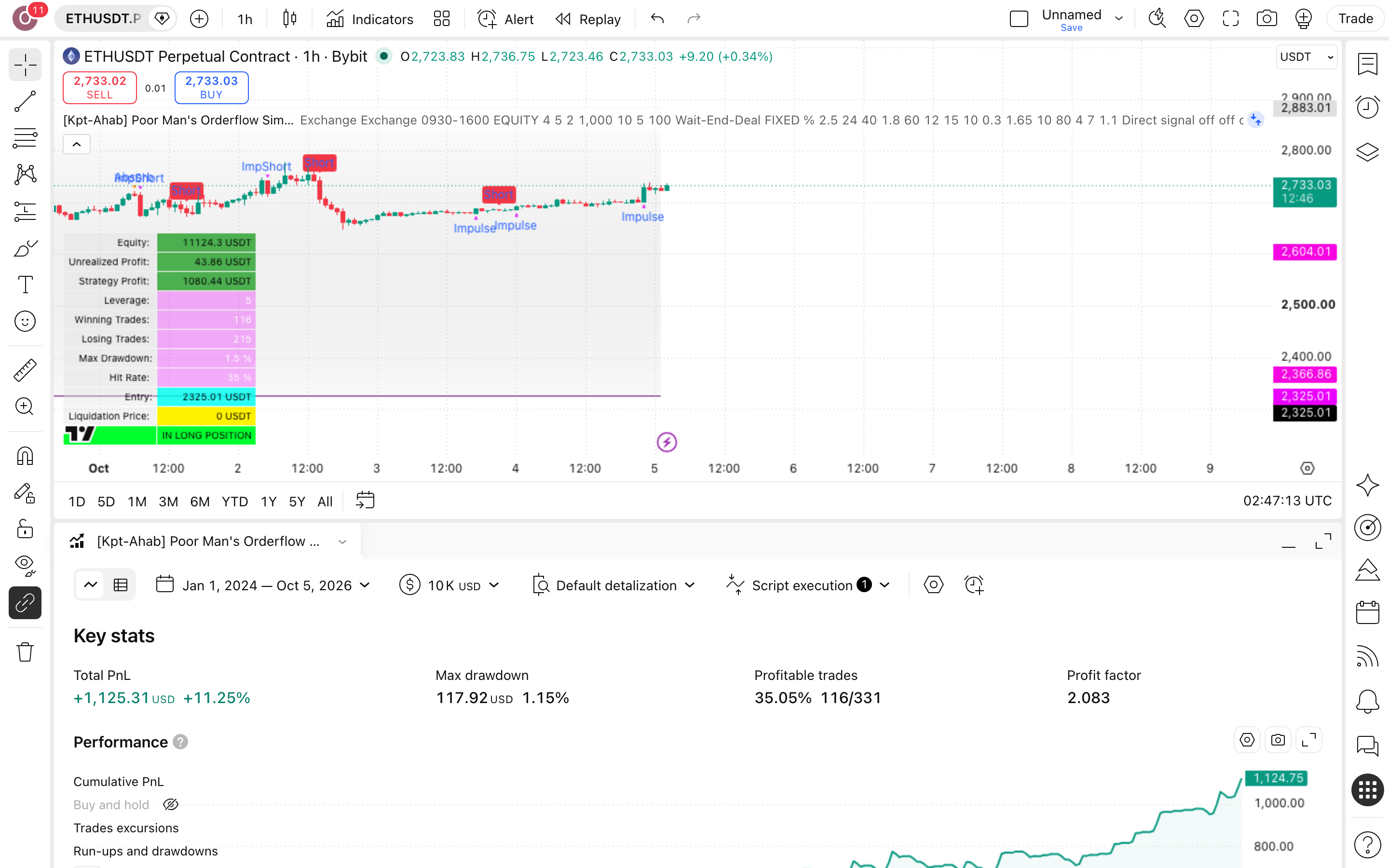Take a chart snapshot with camera icon
This screenshot has width=1389, height=868.
tap(1267, 19)
